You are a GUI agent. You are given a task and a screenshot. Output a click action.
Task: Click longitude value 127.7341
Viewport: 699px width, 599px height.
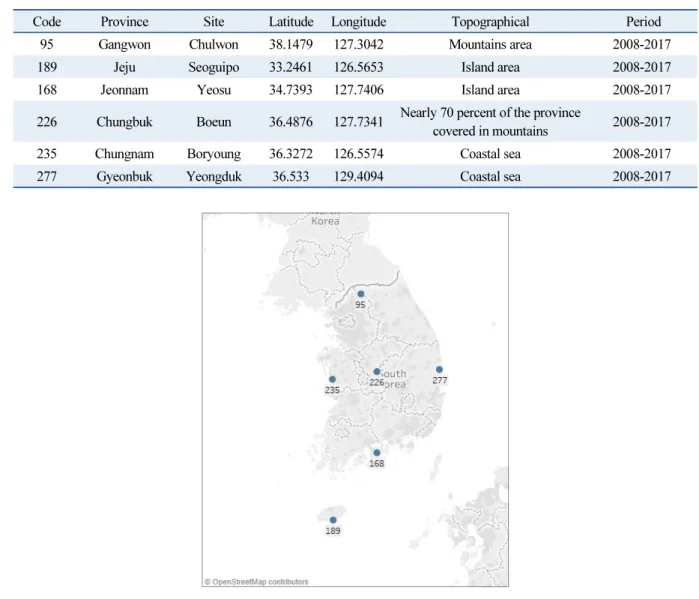358,122
